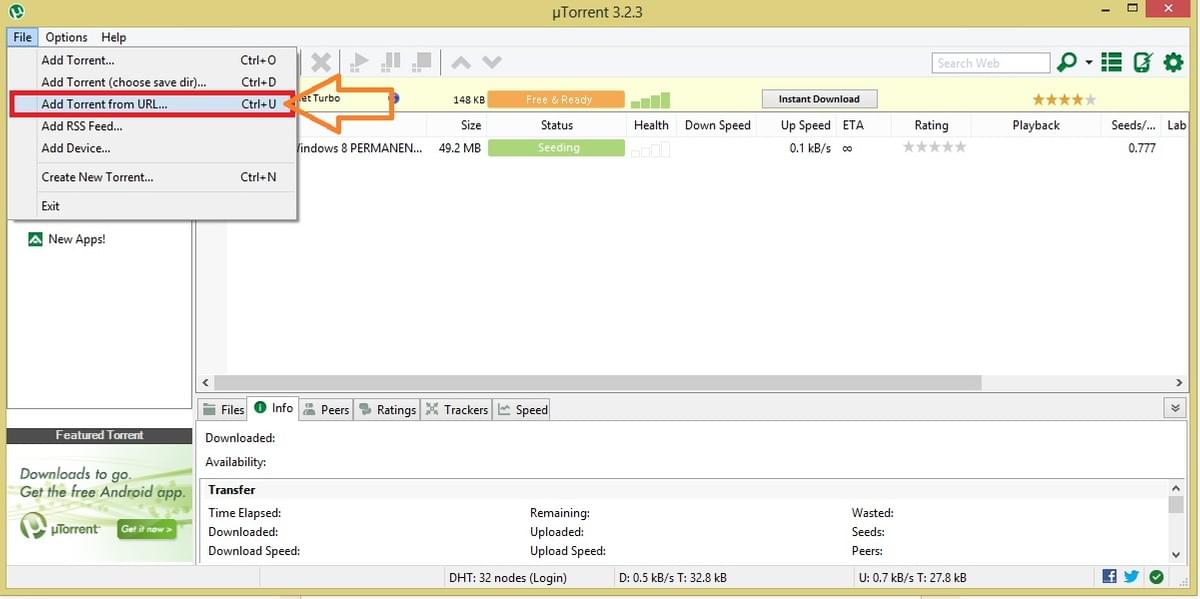Sort by the Seeds/... column header
This screenshot has width=1200, height=599.
1132,125
